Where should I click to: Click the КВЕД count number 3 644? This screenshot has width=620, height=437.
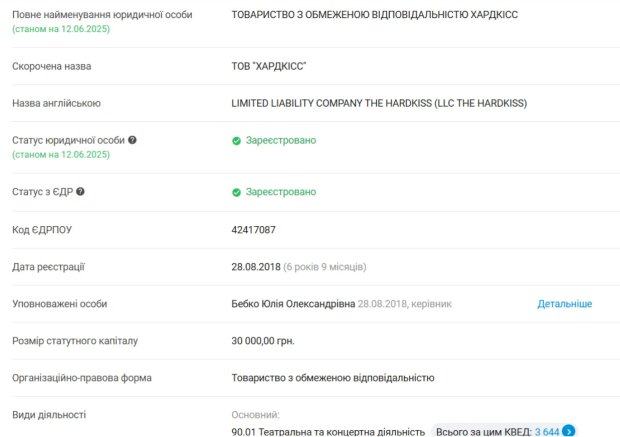545,431
